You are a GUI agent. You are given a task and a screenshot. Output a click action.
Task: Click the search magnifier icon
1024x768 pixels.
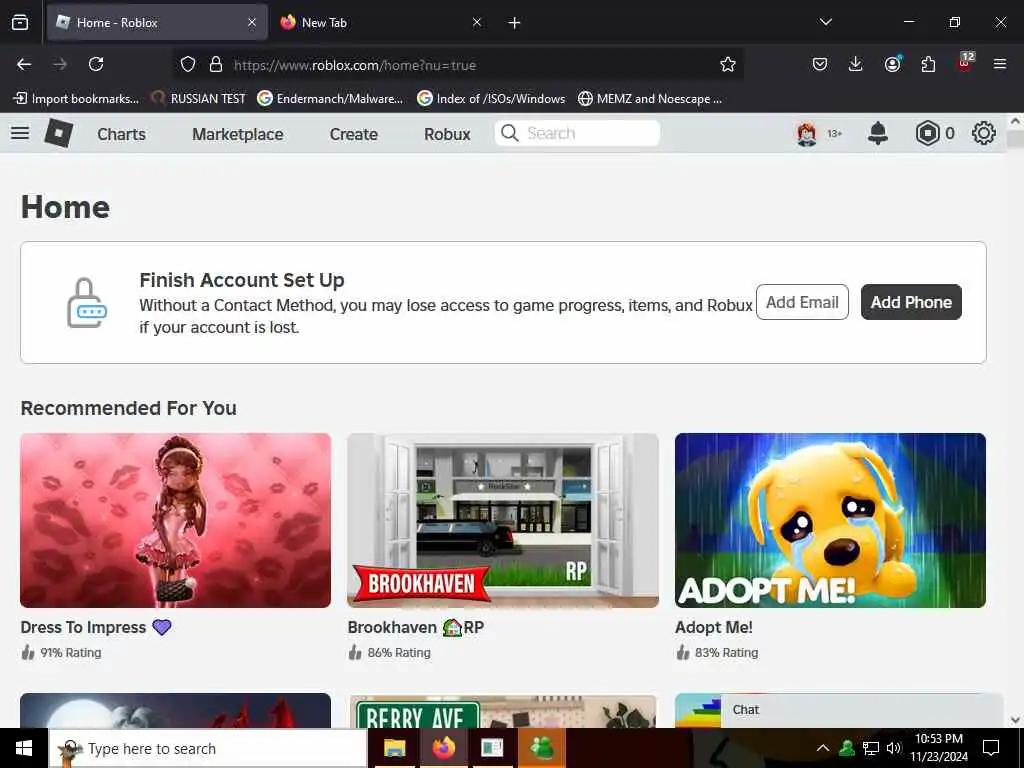click(x=509, y=133)
